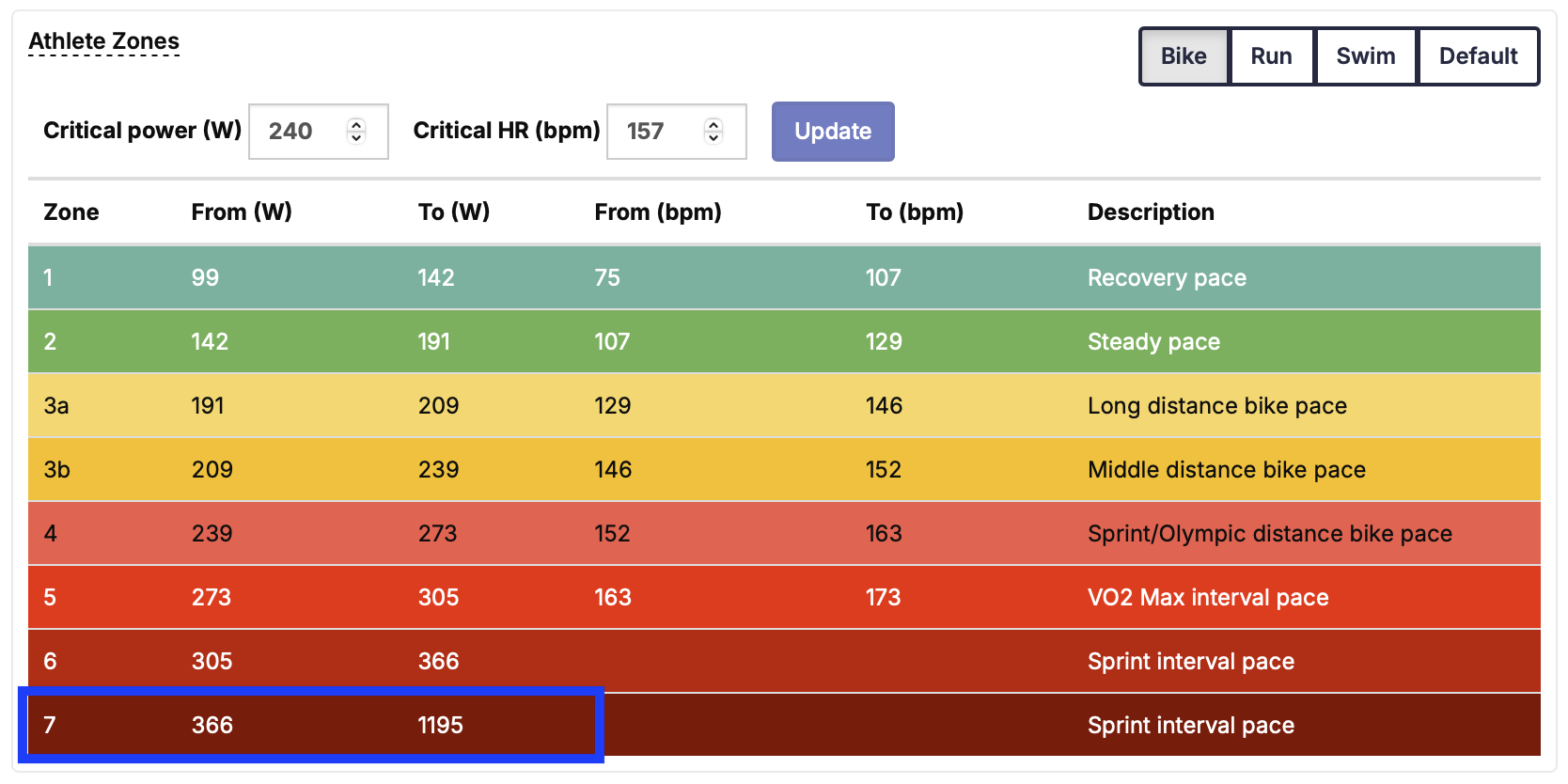
Task: Select the Zone 2 Steady pace row
Action: (784, 341)
